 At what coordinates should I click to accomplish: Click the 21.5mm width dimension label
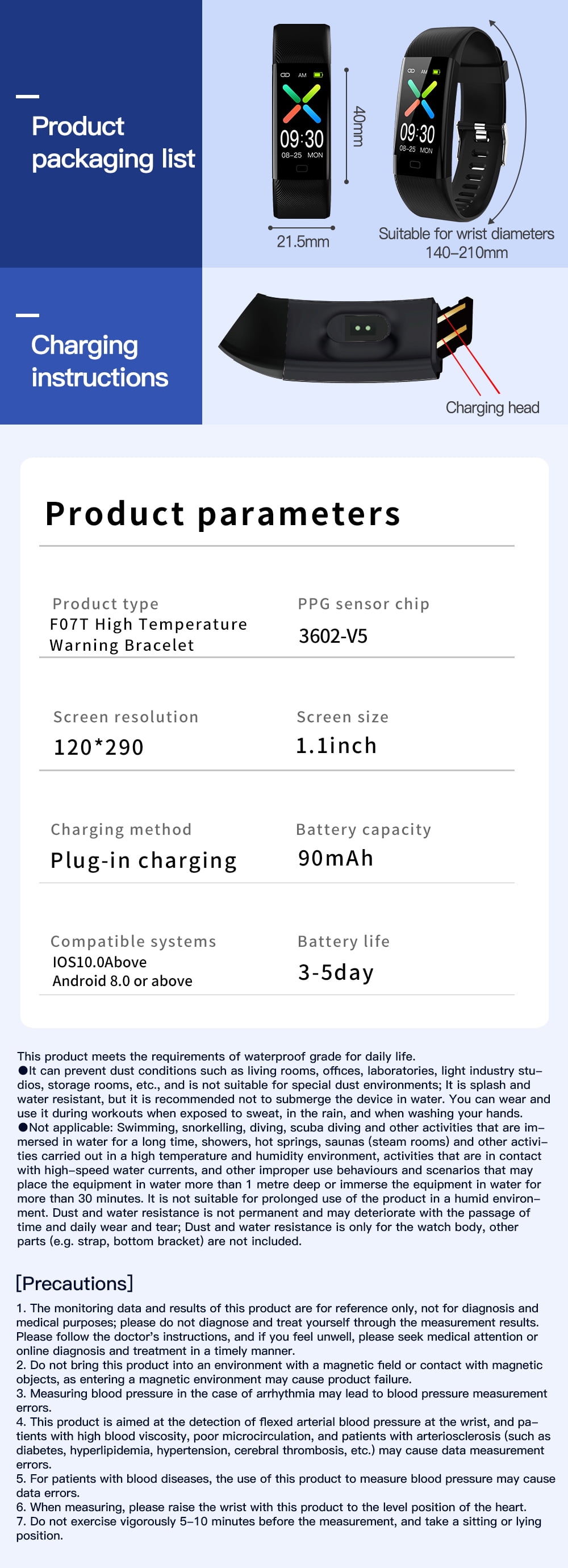coord(303,242)
